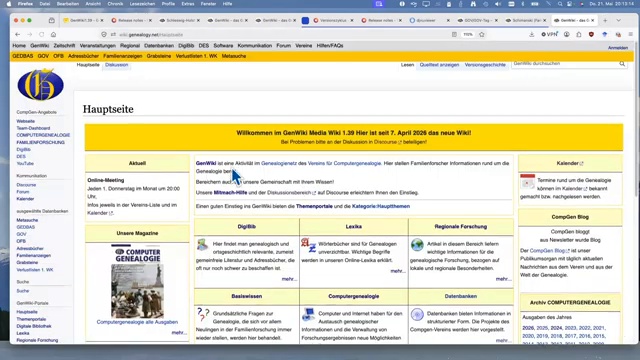The height and width of the screenshot is (360, 640).
Task: Open Verlustlisten 1. WK in left sidebar
Action: tap(35, 270)
